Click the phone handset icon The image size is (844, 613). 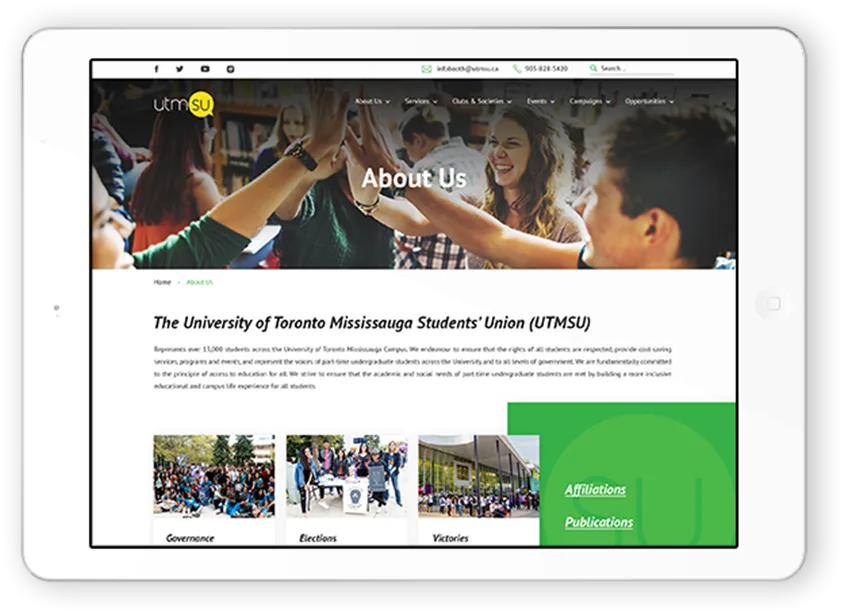pos(517,69)
